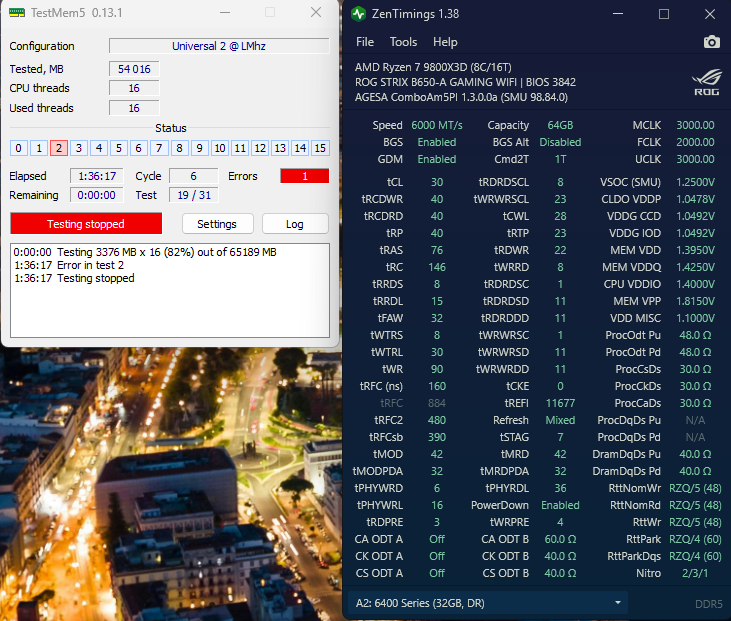The height and width of the screenshot is (621, 731).
Task: Open the Help menu in ZenTimings
Action: pyautogui.click(x=445, y=42)
